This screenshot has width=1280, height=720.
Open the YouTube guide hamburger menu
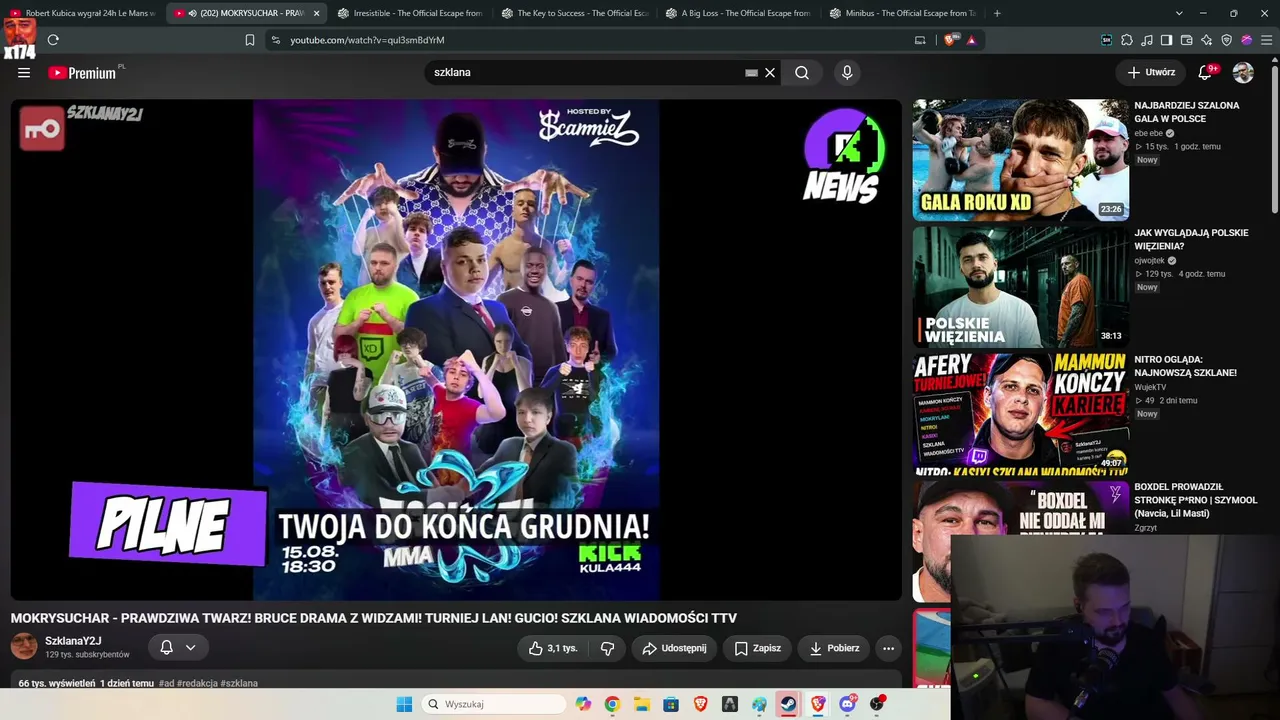click(x=24, y=72)
